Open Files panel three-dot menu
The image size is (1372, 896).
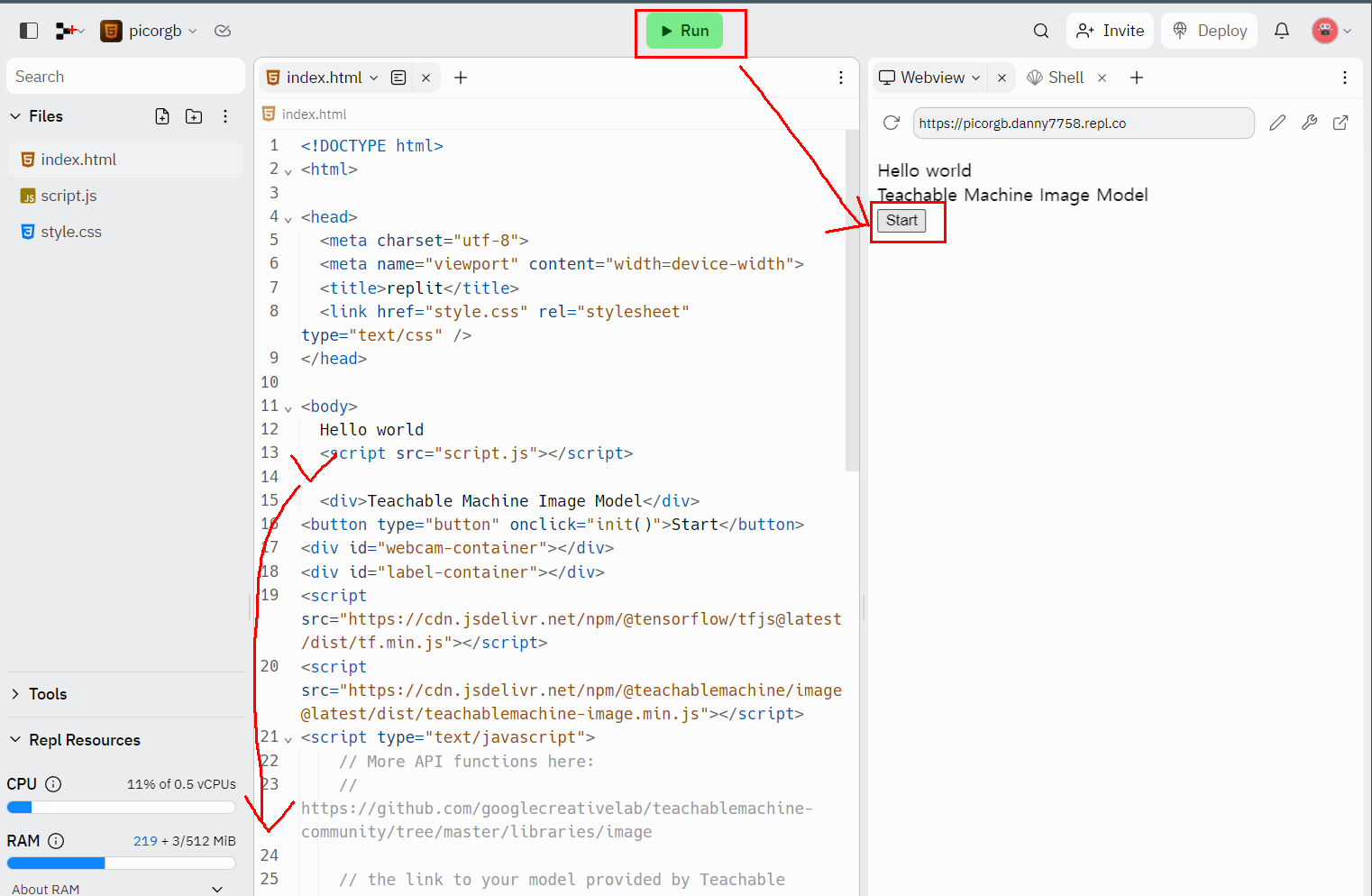coord(225,116)
